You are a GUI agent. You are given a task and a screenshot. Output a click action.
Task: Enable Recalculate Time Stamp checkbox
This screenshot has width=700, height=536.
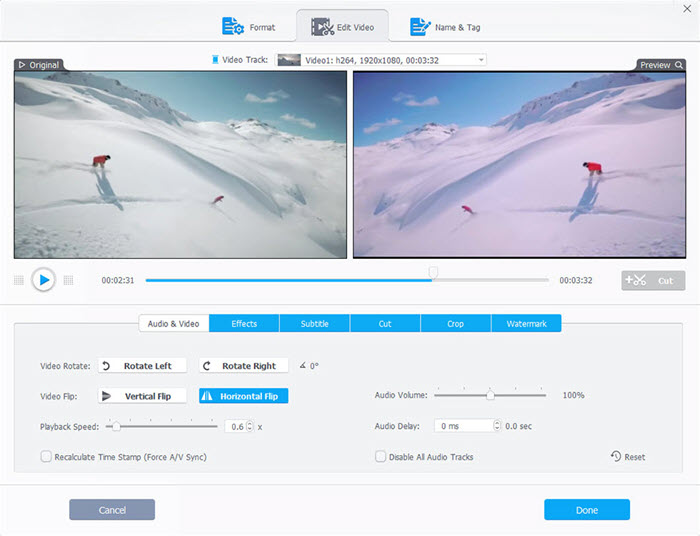[x=46, y=457]
